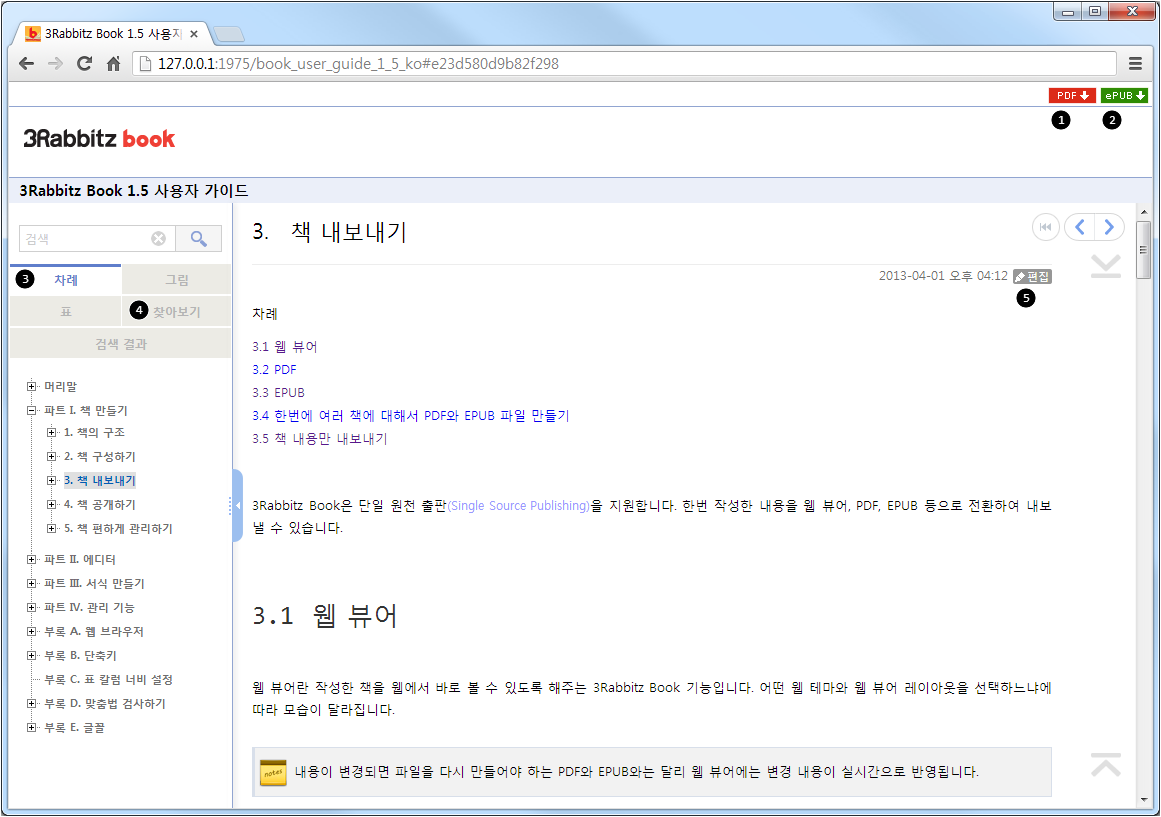Select tree item 3. 책 내보내기
The width and height of the screenshot is (1161, 817).
(100, 480)
